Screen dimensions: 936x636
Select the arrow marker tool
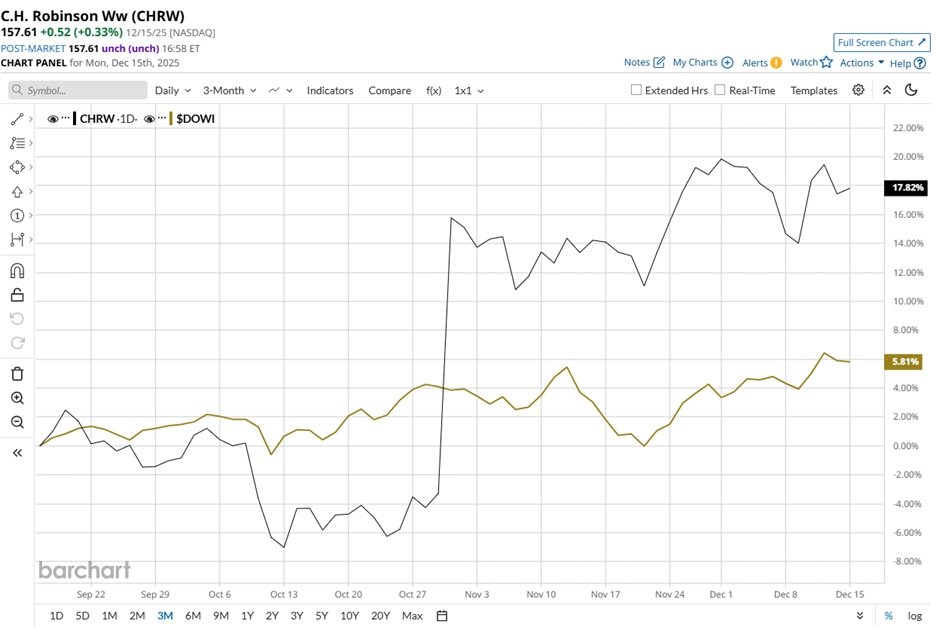[17, 192]
